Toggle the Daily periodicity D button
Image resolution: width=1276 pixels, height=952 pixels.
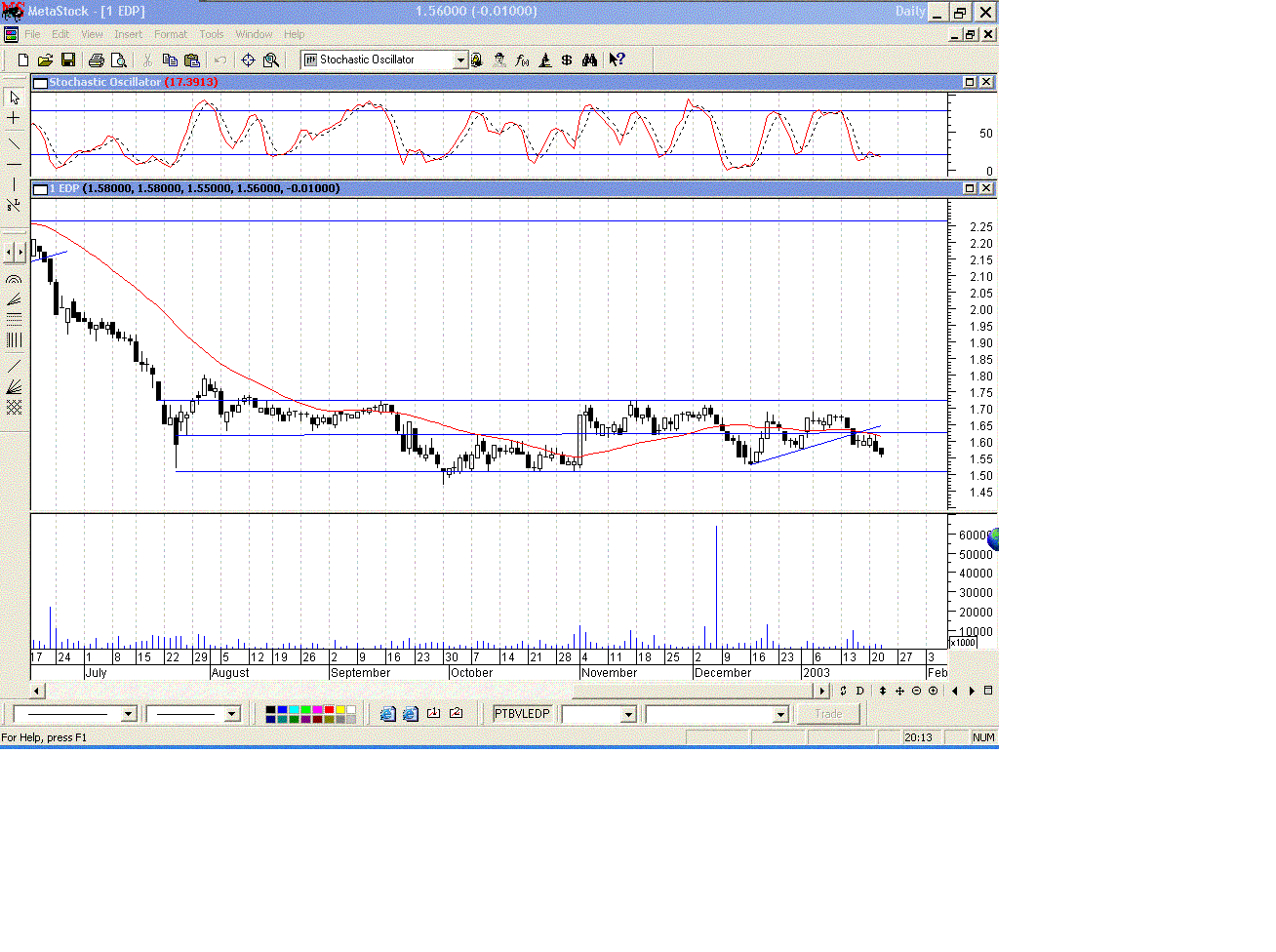[x=859, y=691]
